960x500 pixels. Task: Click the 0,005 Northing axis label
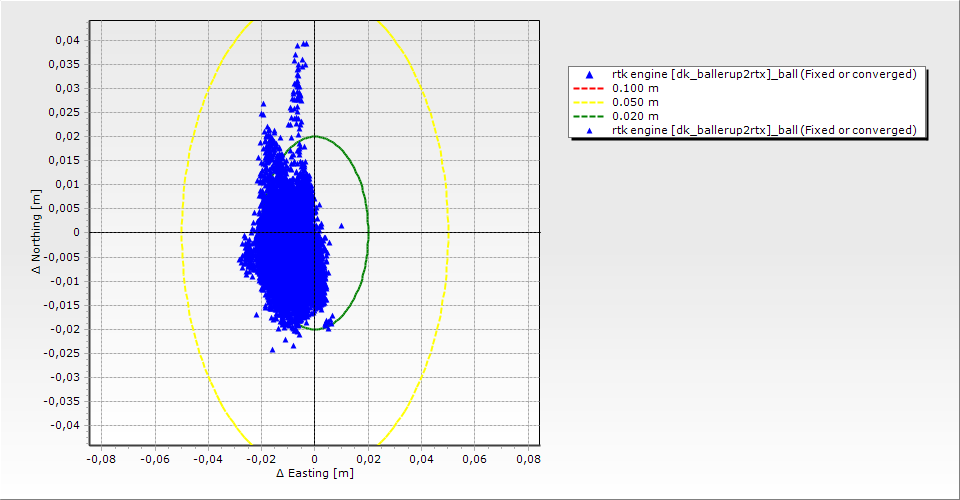(x=64, y=208)
